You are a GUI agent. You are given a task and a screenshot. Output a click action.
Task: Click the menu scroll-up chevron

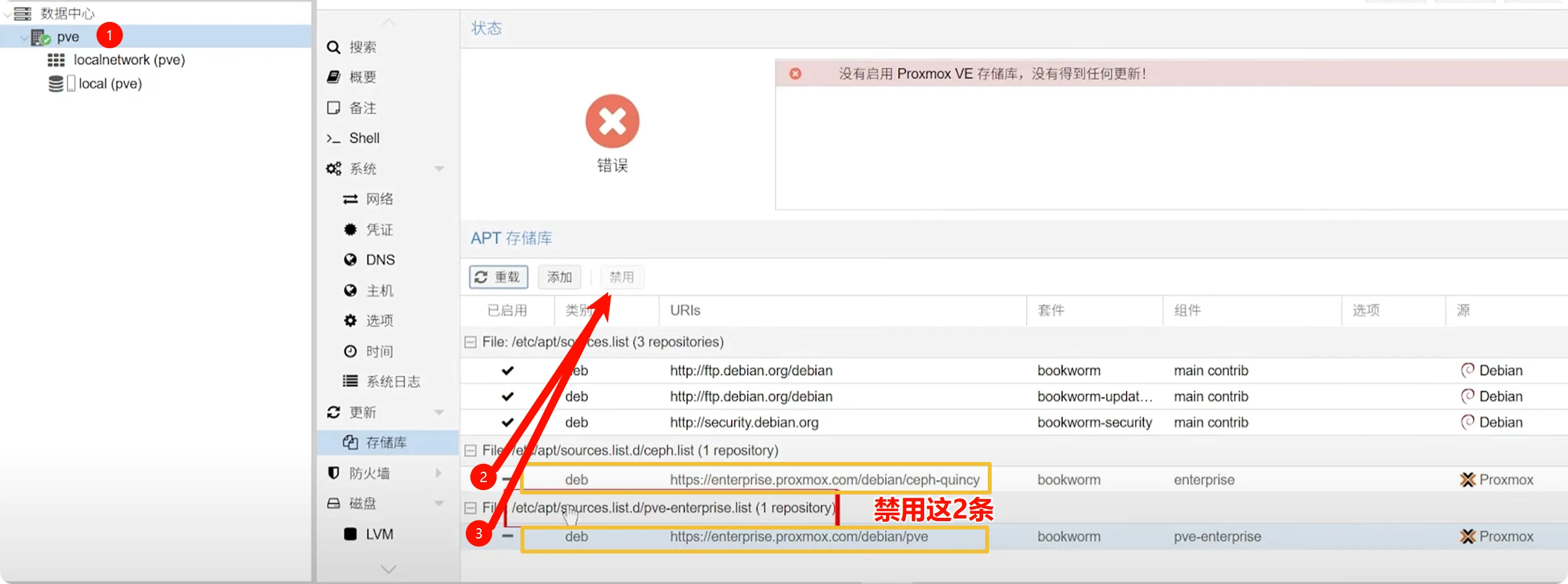(x=389, y=23)
